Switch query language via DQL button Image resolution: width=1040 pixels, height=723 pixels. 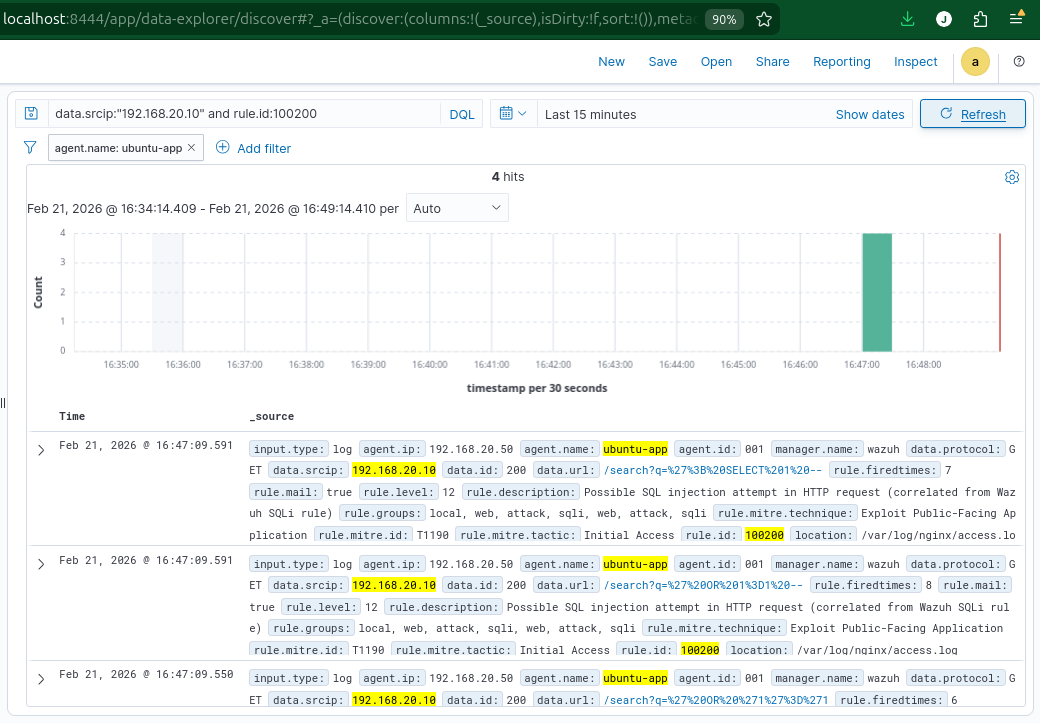[462, 114]
